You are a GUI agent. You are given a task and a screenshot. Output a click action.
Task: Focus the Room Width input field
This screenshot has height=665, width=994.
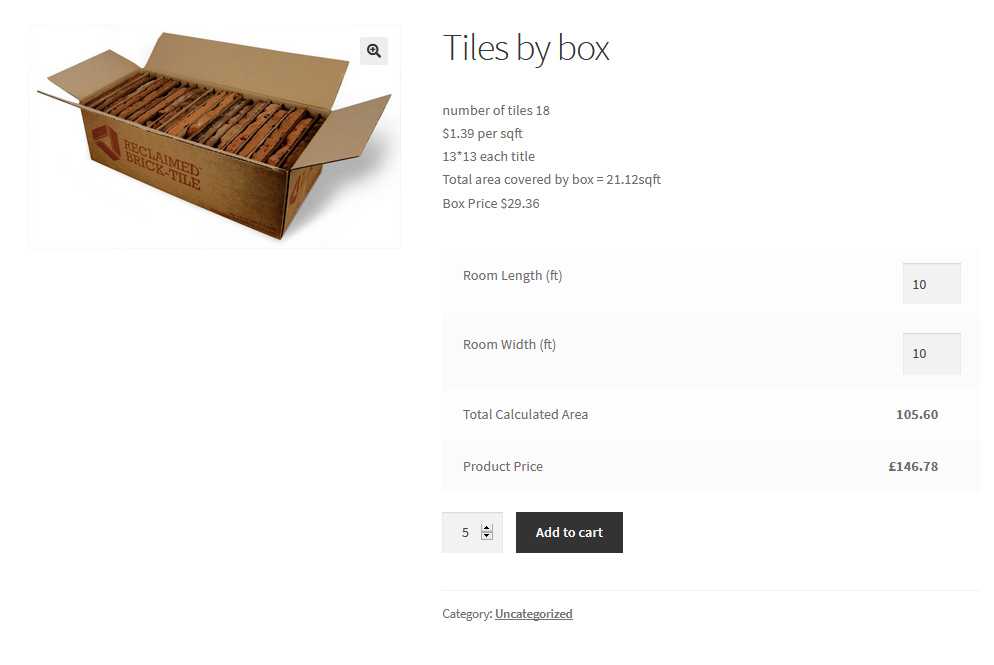coord(931,353)
